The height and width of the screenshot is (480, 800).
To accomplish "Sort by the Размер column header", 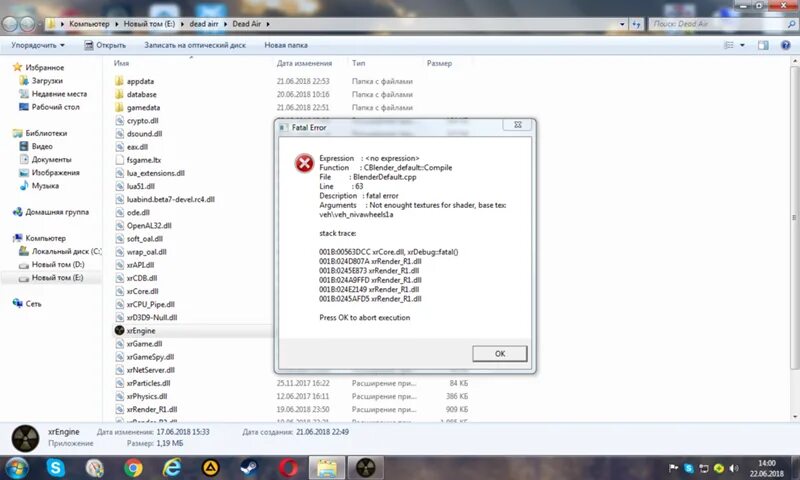I will click(x=439, y=63).
